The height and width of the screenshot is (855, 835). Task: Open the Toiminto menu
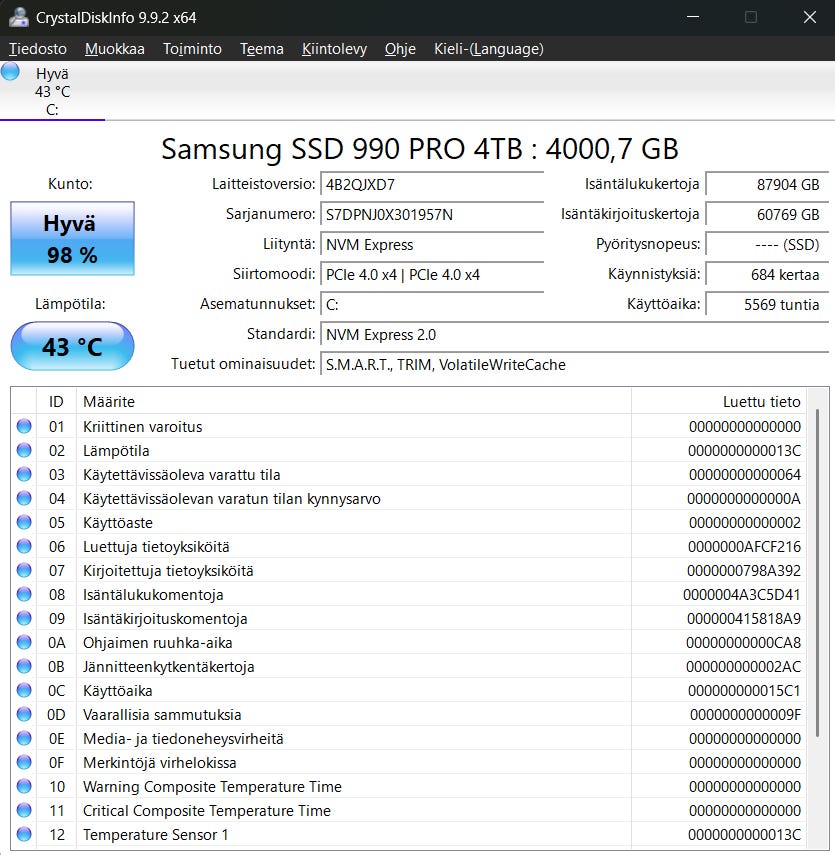tap(193, 49)
